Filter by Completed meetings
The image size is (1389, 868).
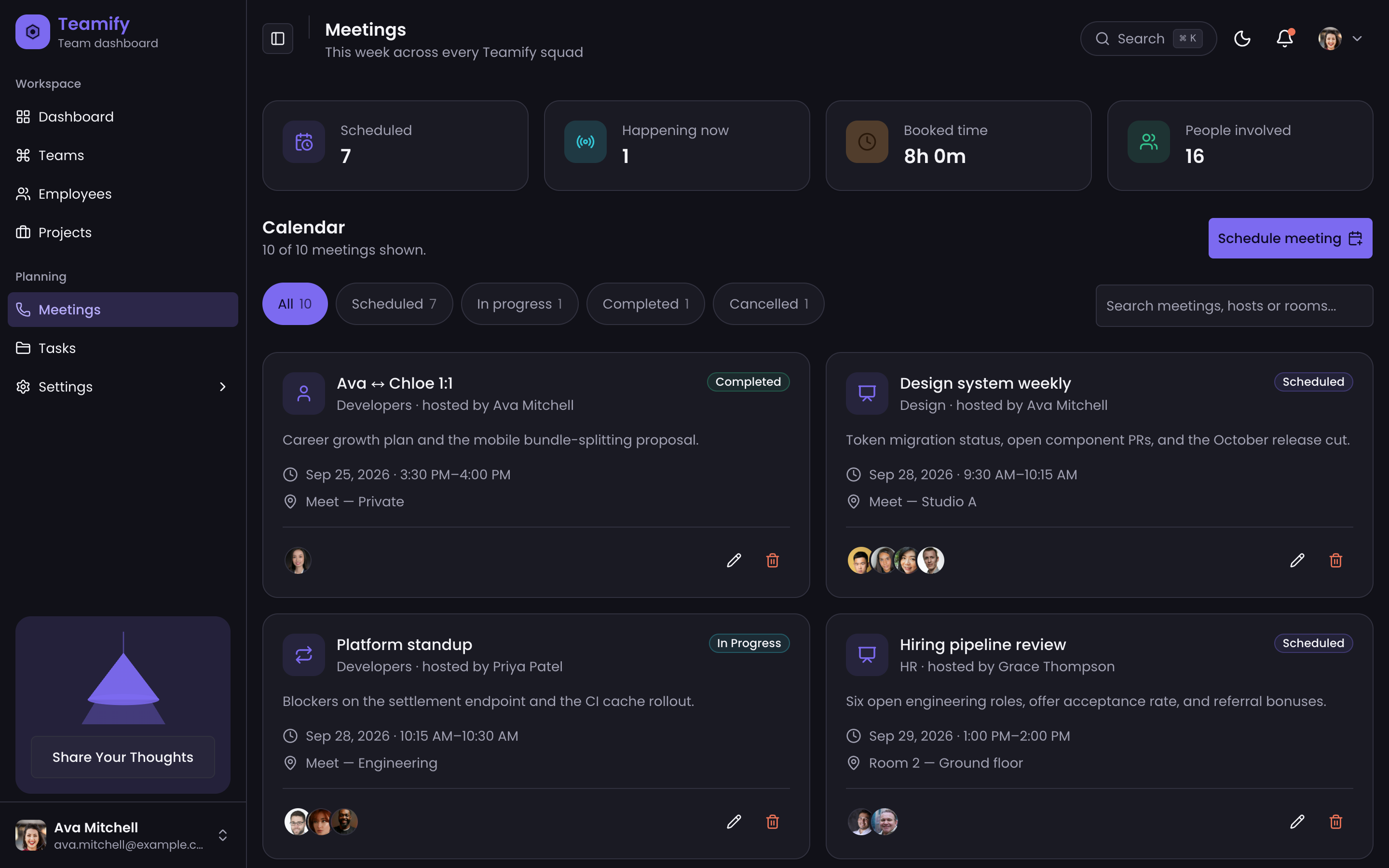point(645,304)
